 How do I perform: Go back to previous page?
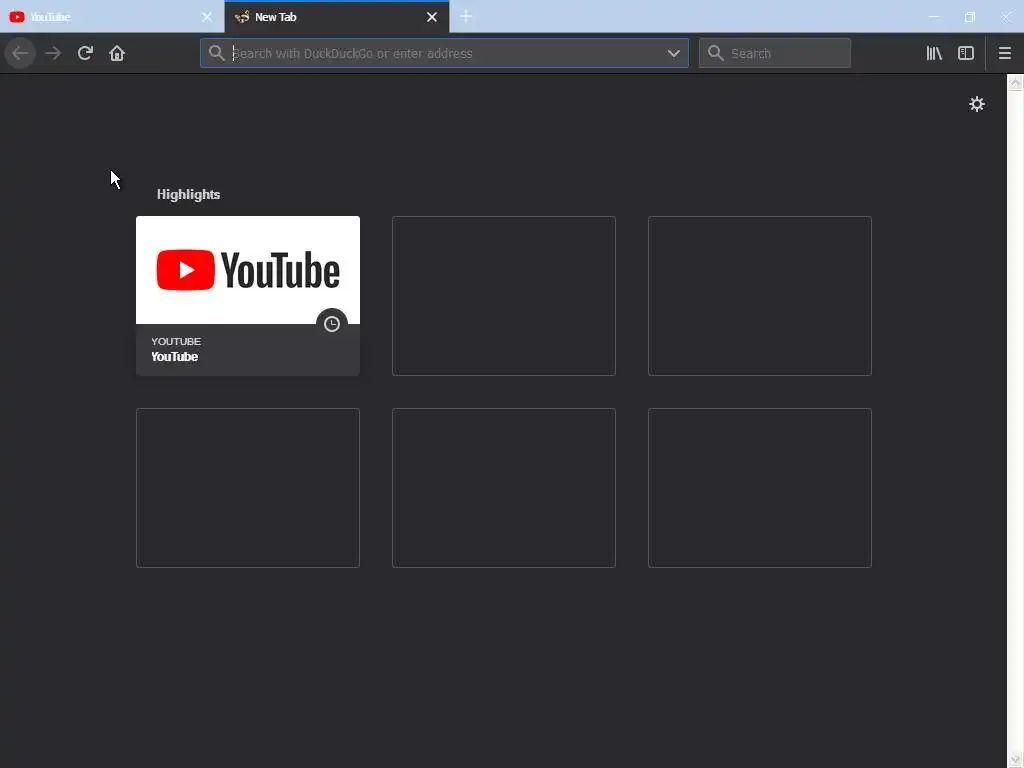[x=20, y=53]
